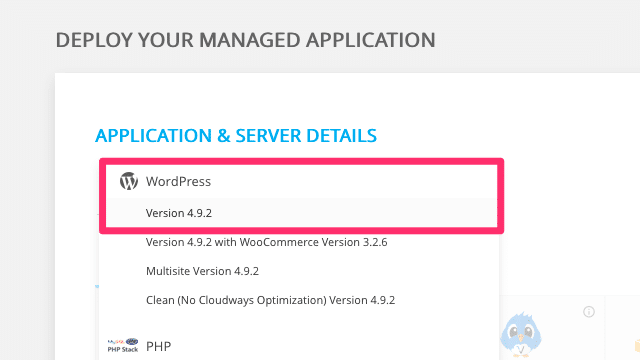Screen dimensions: 640x360
Task: Click the PHP group label
Action: point(158,346)
